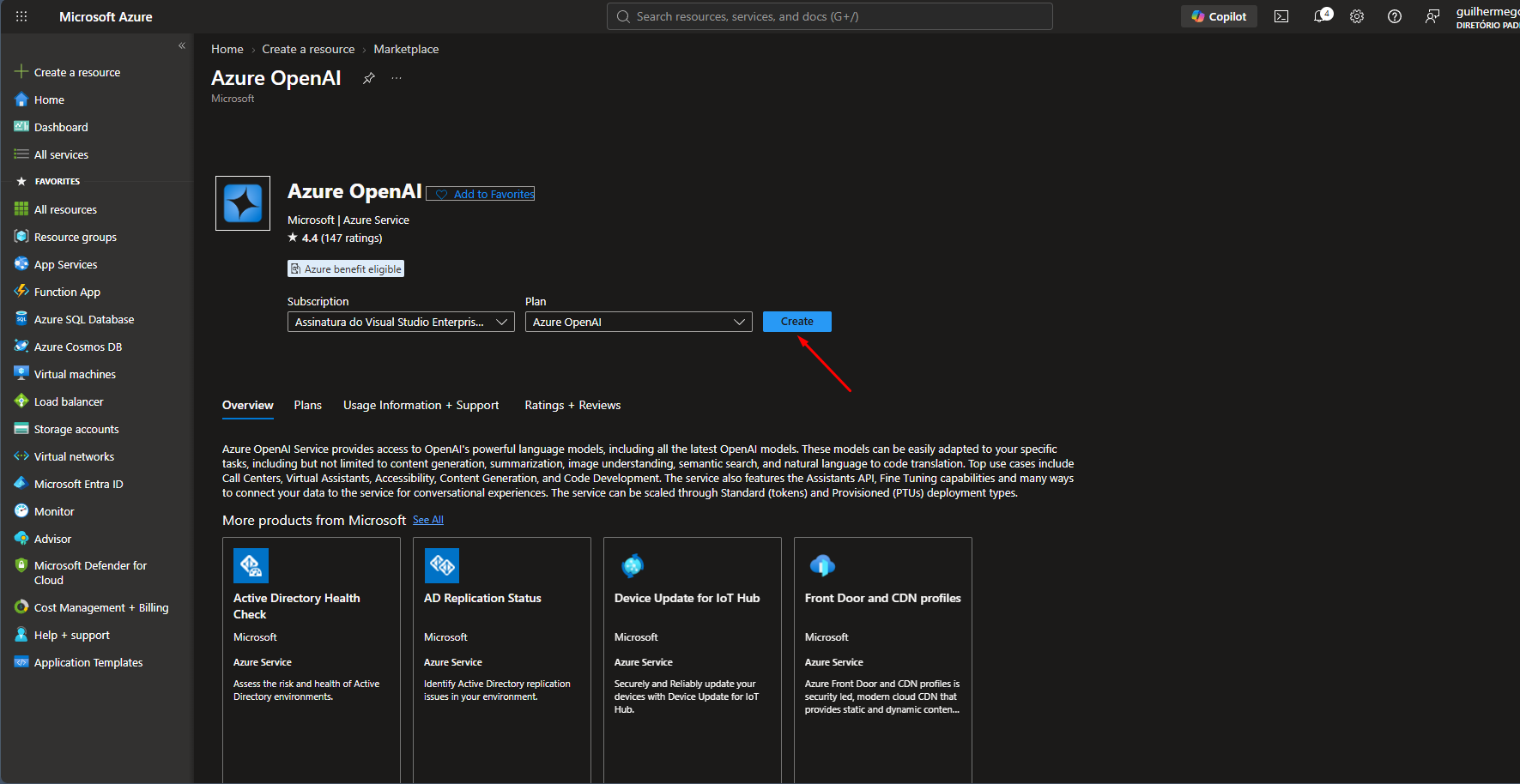Open Load balancer

point(69,401)
